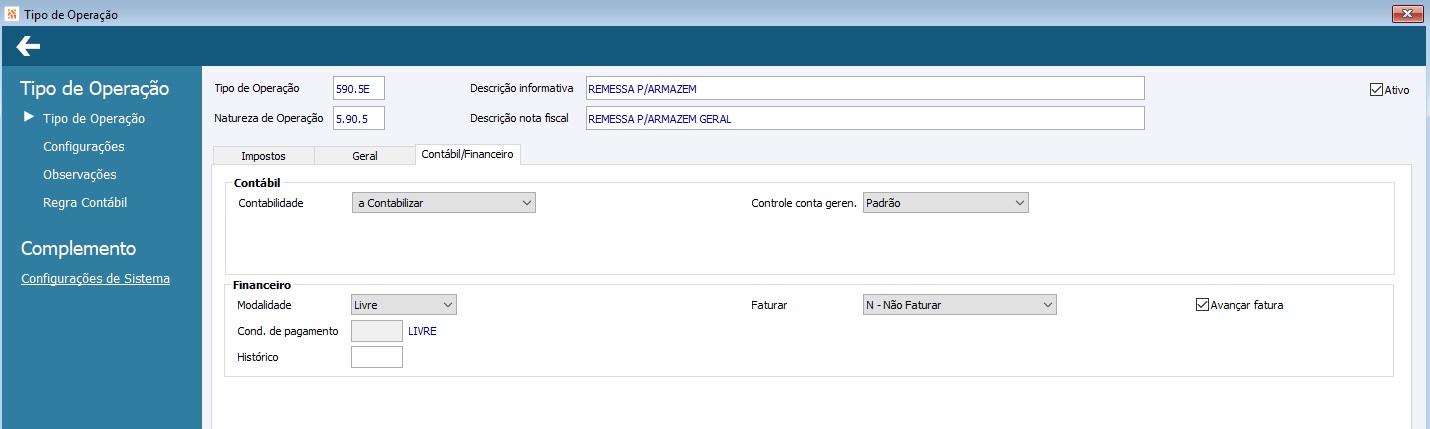The image size is (1430, 429).
Task: Open the Configurações de Sistema link
Action: click(95, 279)
